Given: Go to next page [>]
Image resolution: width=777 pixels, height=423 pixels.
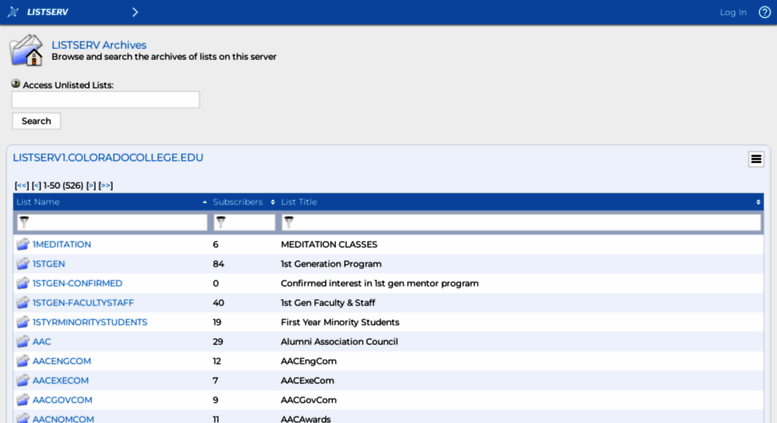Looking at the screenshot, I should (91, 185).
